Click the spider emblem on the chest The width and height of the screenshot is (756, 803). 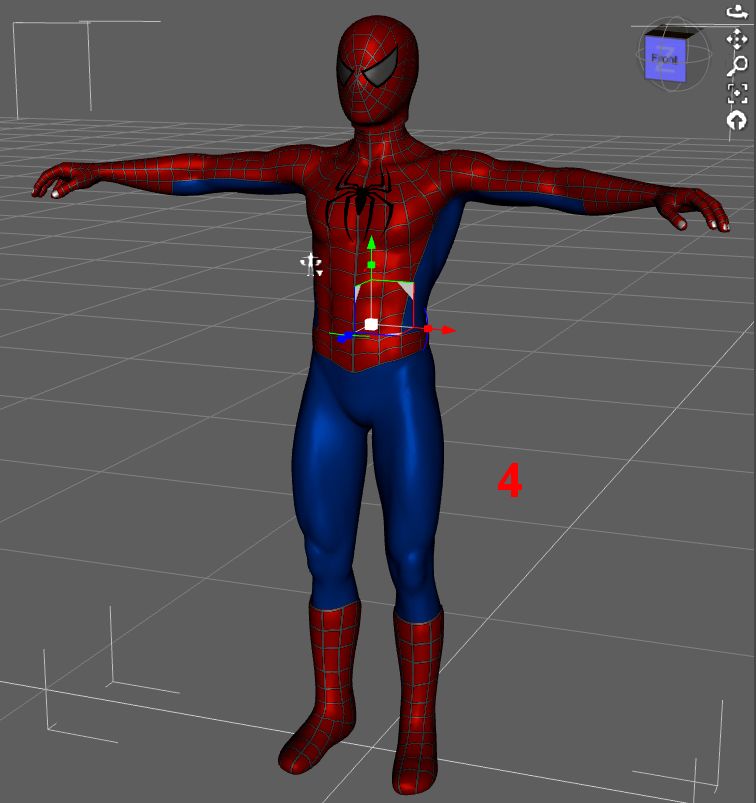361,199
